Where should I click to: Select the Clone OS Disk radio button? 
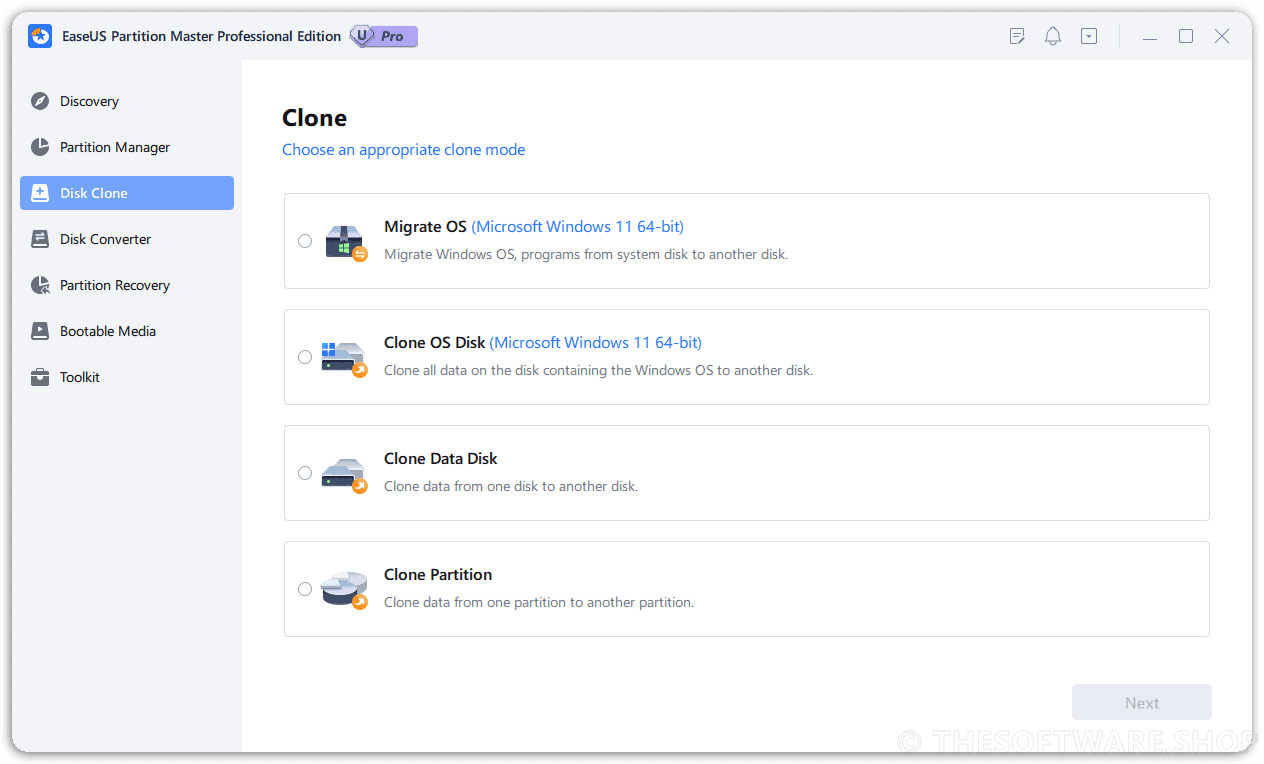tap(305, 357)
